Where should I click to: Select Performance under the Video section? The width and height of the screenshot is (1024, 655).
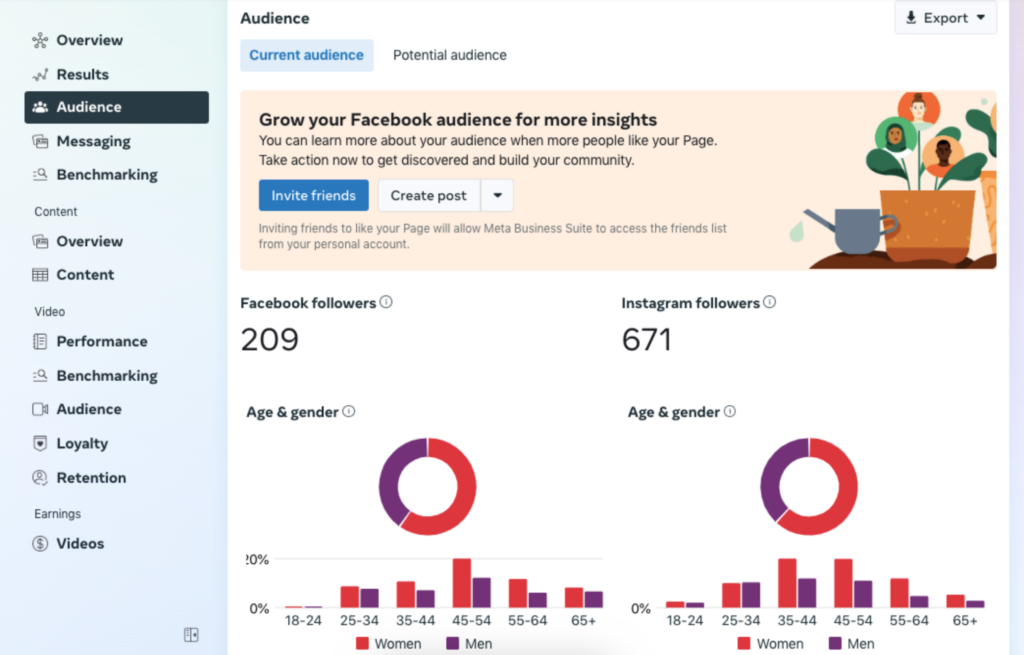pos(100,341)
